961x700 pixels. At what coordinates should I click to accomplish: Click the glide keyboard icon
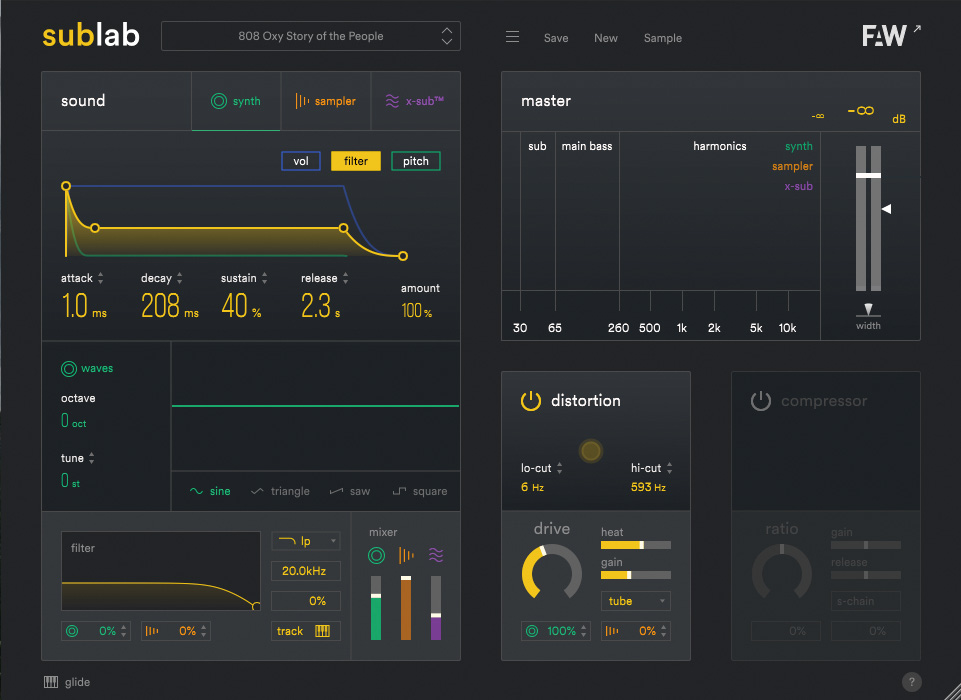click(51, 682)
